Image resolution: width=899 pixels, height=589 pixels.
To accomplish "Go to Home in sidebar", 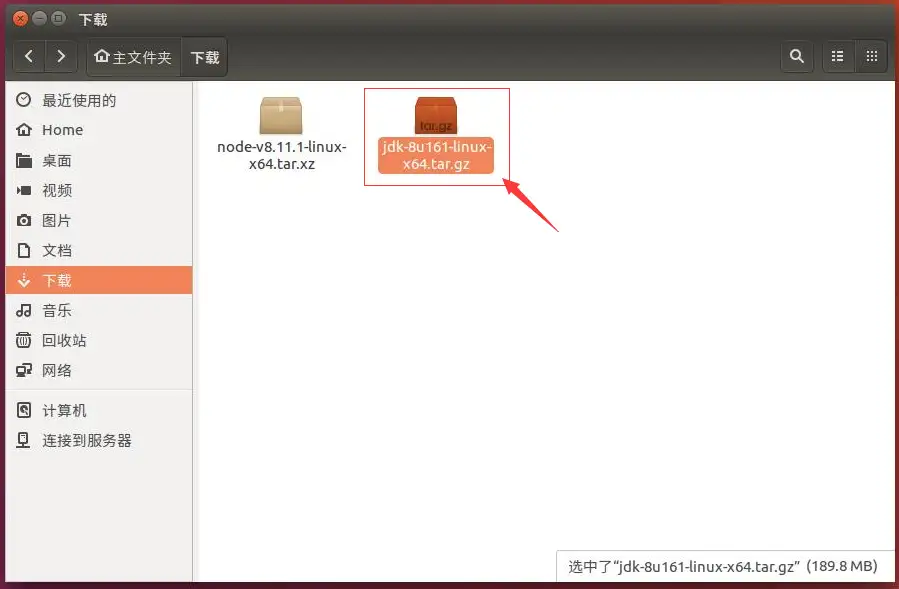I will [x=62, y=130].
